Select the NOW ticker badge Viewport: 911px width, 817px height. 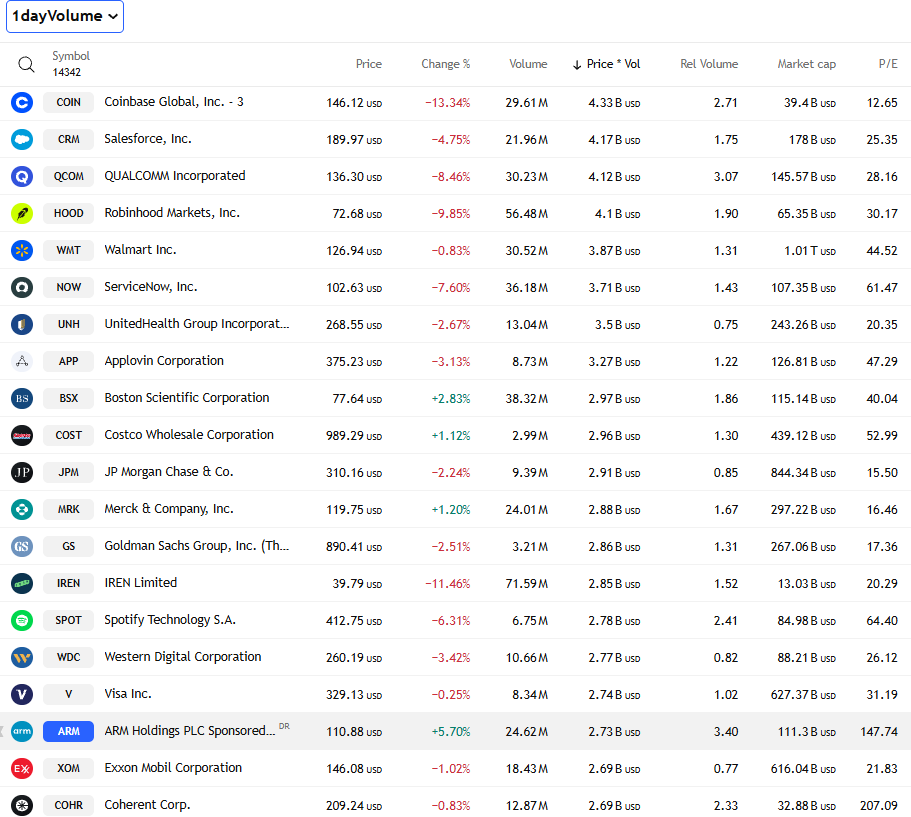point(69,288)
